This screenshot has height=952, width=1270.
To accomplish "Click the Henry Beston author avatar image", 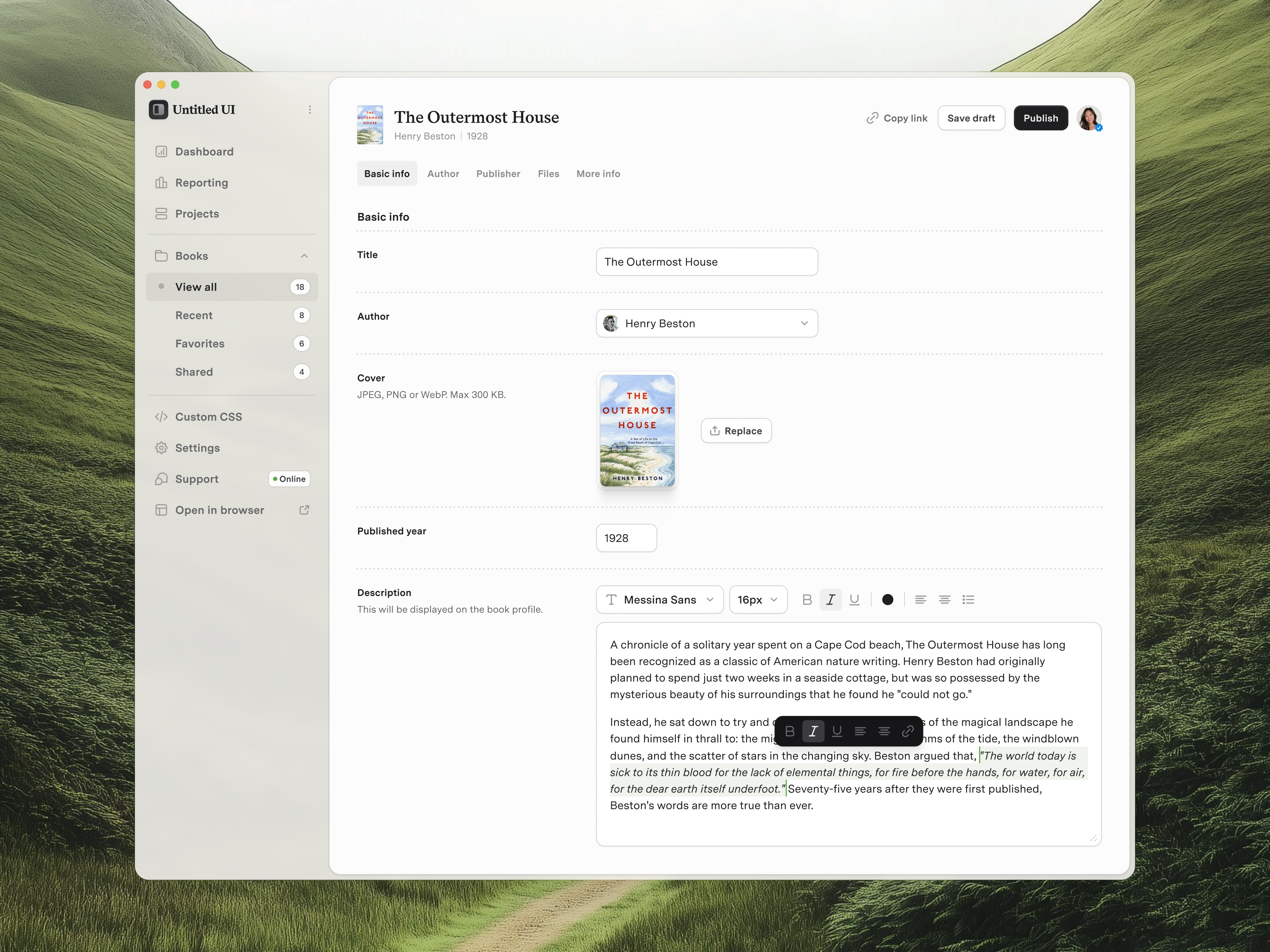I will pyautogui.click(x=610, y=324).
